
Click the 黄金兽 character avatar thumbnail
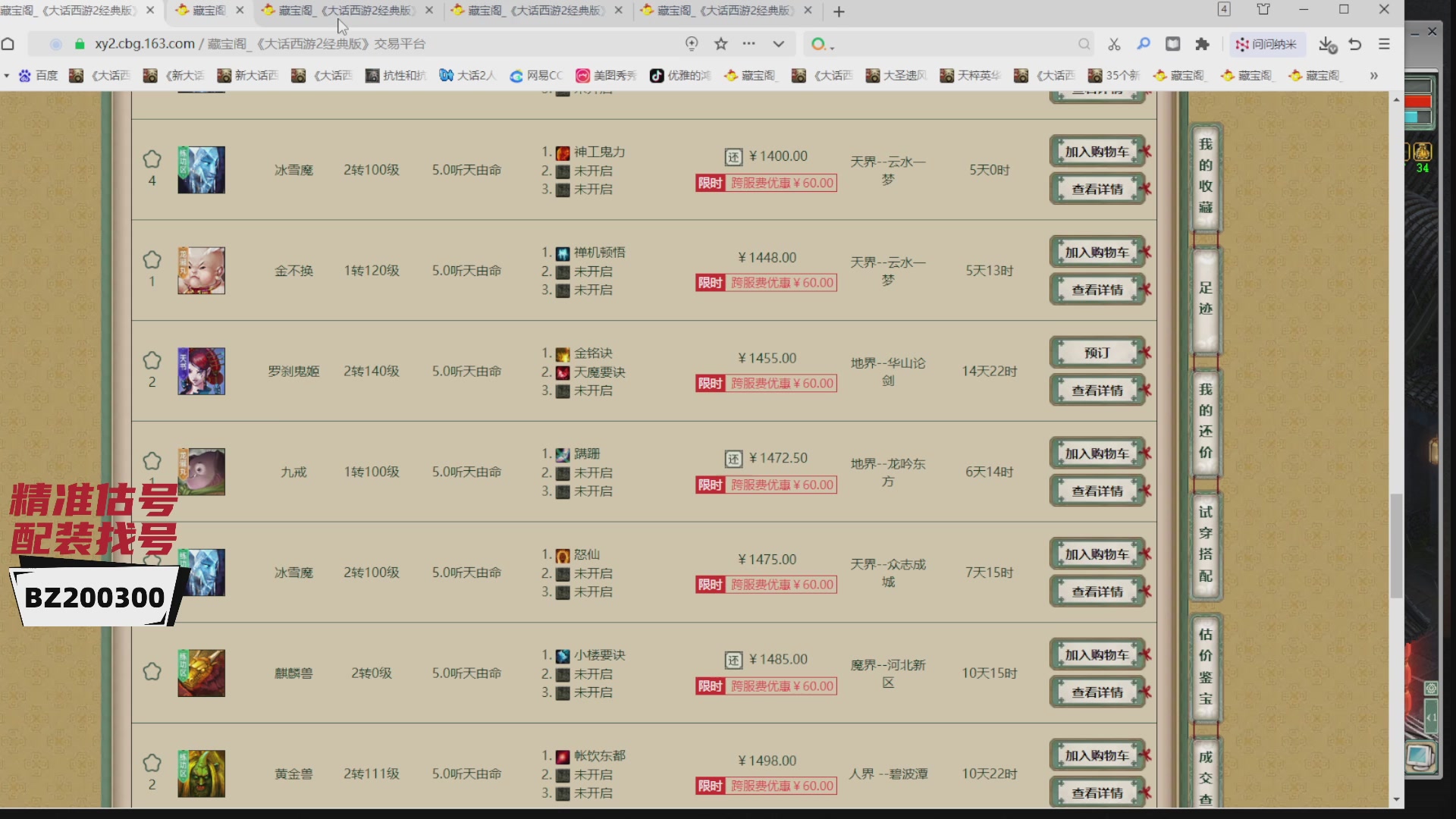pos(201,773)
